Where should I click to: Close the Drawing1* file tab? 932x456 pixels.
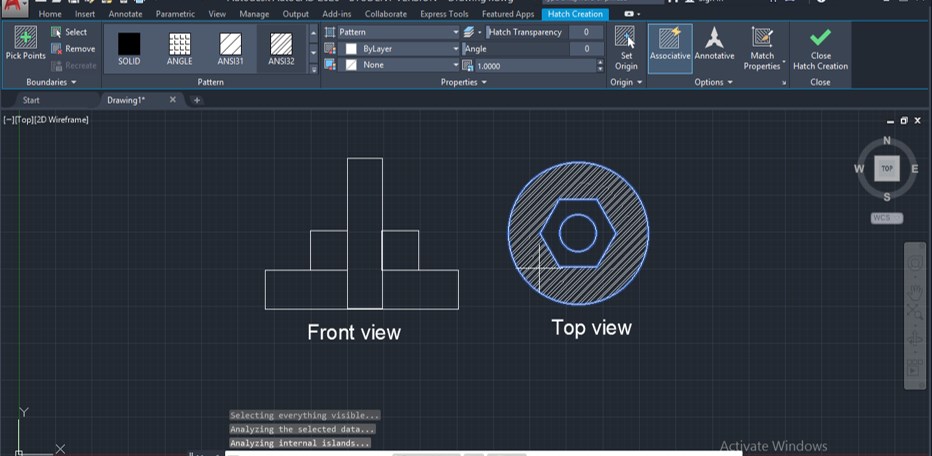pyautogui.click(x=172, y=100)
